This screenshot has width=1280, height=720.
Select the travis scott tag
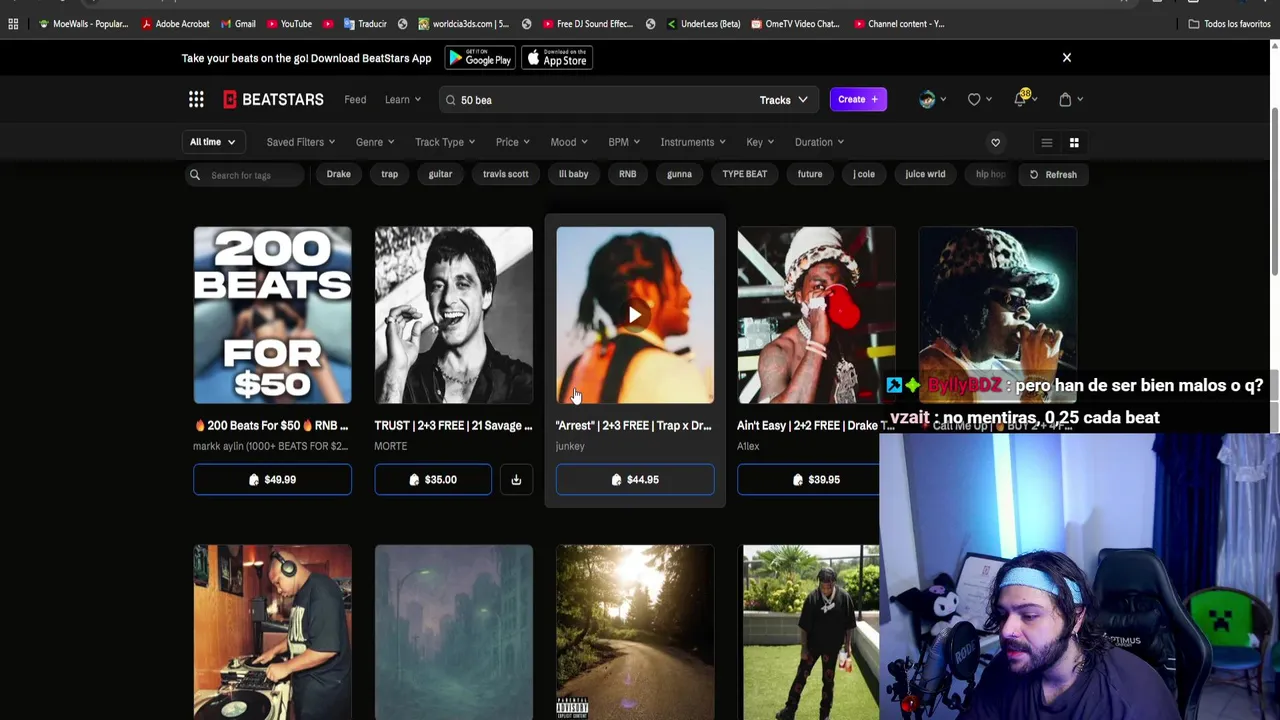click(x=505, y=174)
